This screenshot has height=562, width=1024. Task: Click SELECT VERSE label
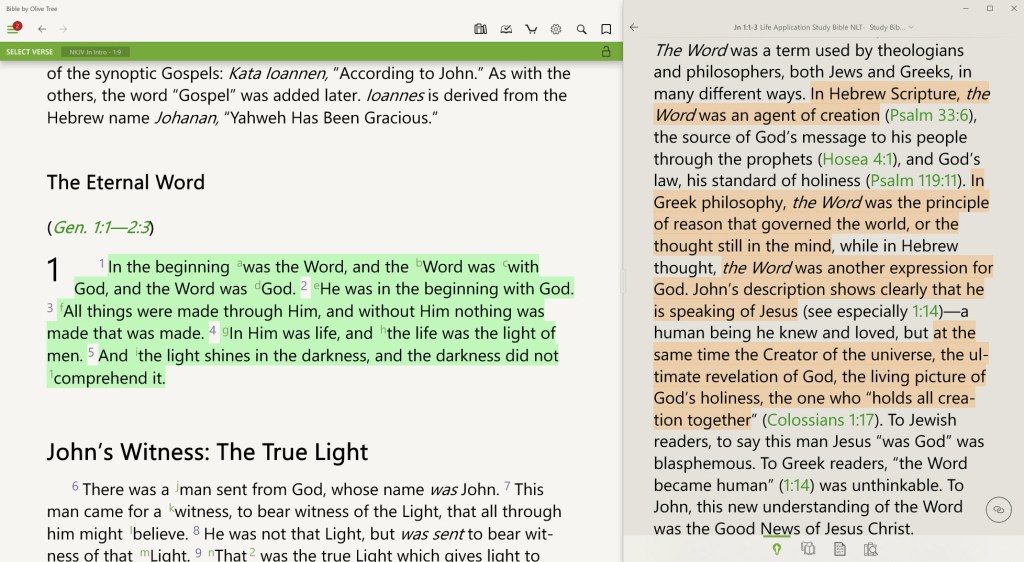coord(29,52)
